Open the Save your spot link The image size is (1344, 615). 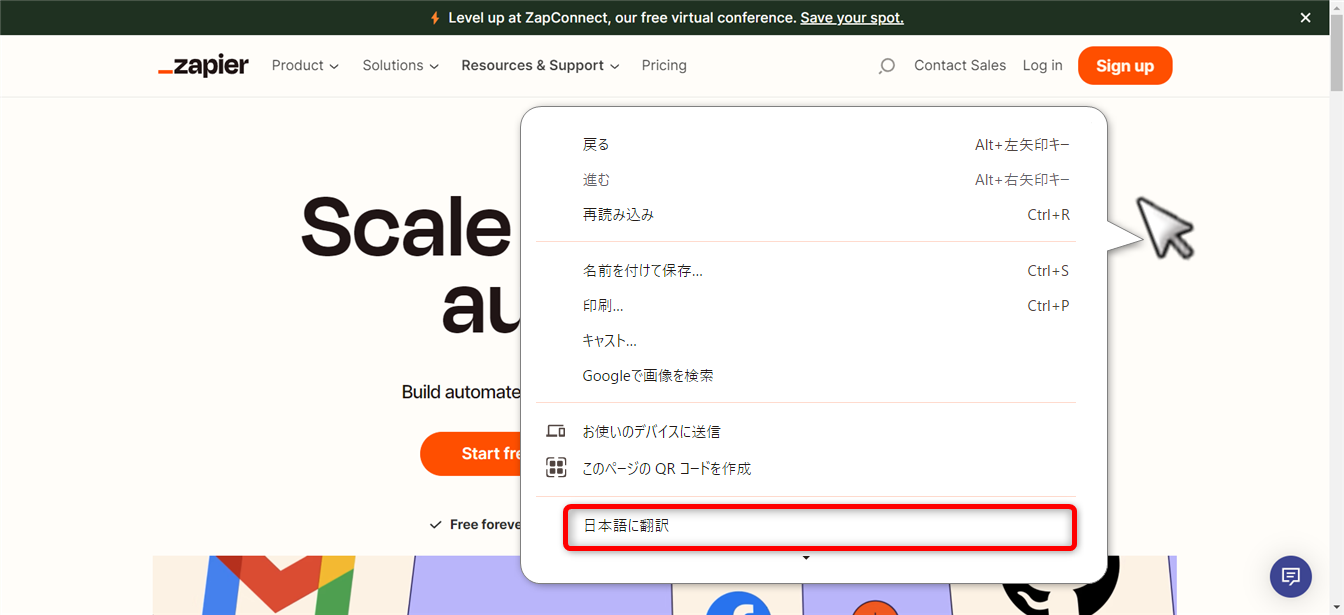(851, 17)
